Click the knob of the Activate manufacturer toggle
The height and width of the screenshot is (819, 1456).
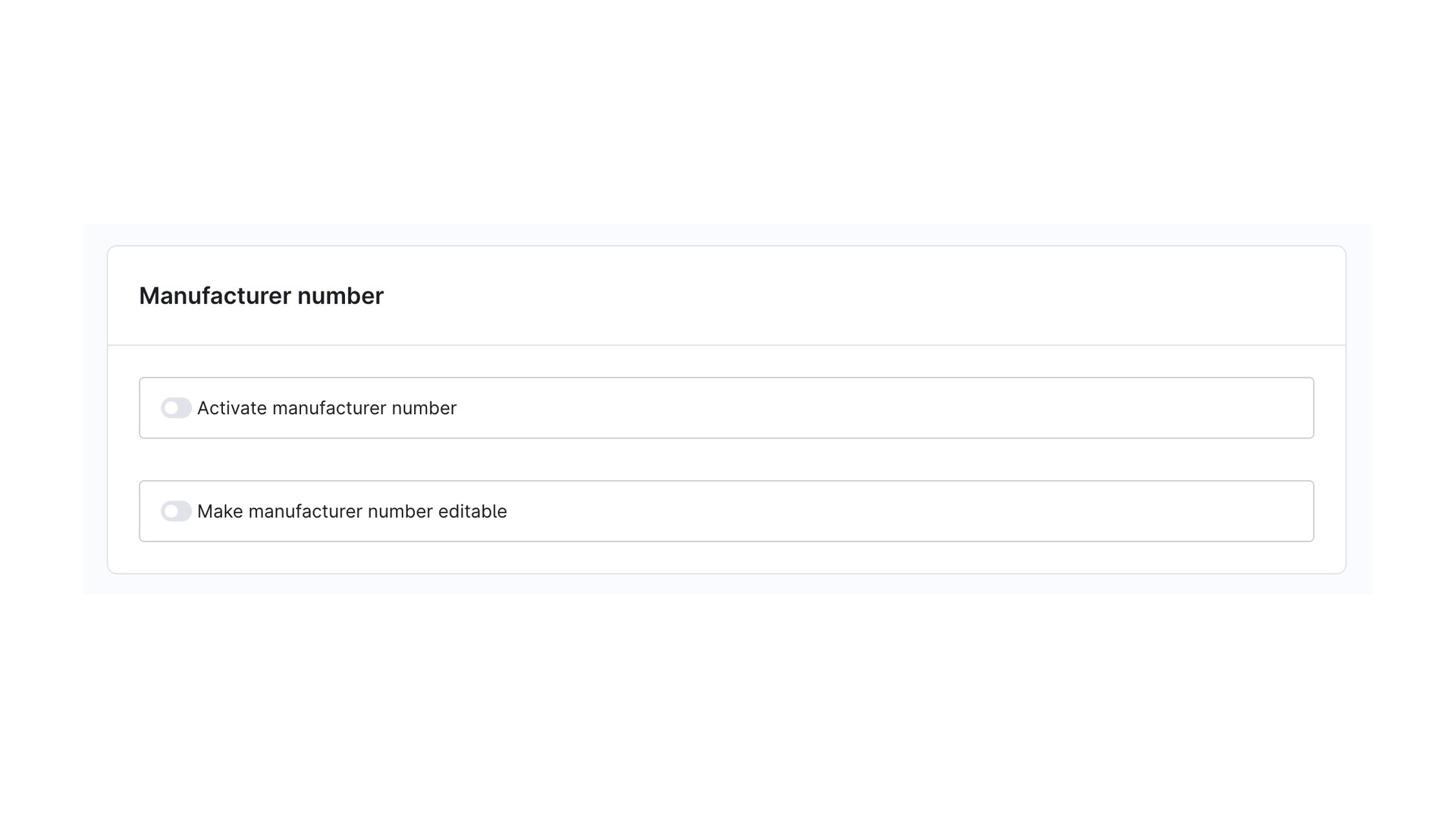(x=171, y=408)
